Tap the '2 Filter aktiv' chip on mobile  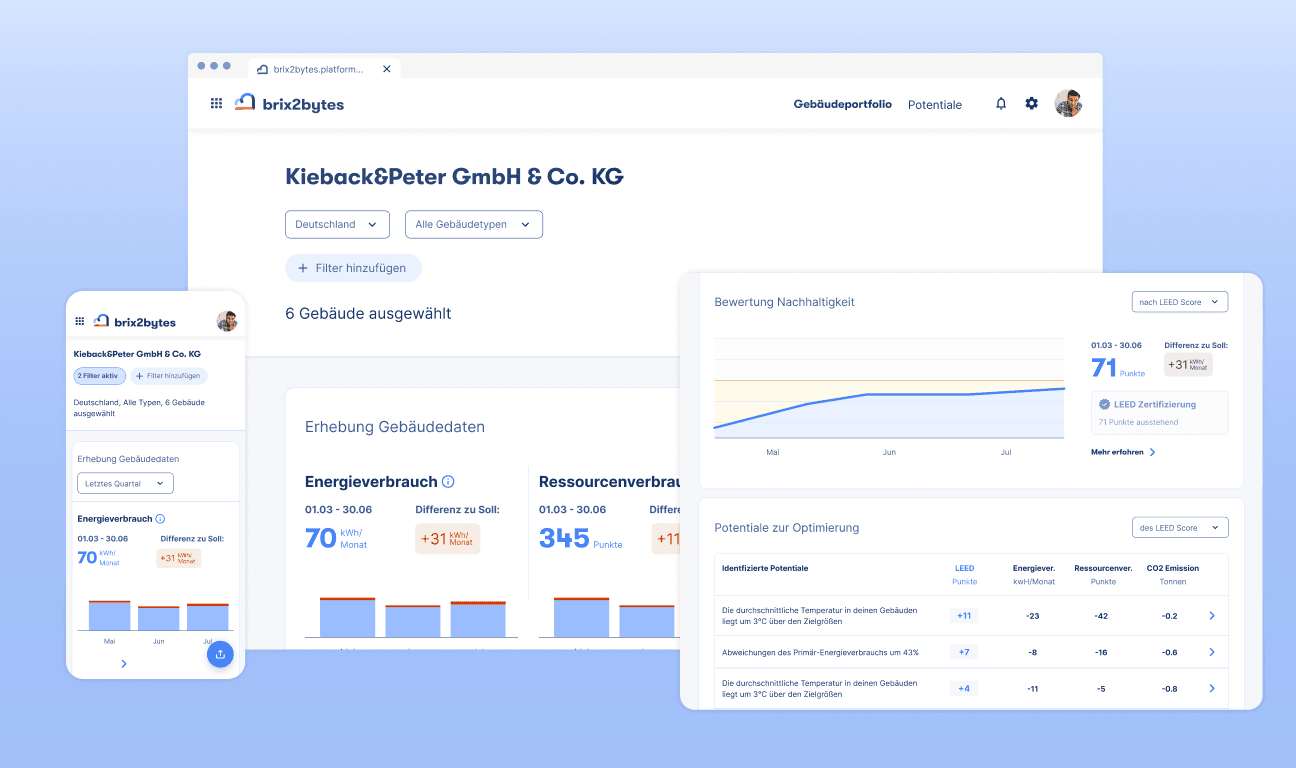99,376
